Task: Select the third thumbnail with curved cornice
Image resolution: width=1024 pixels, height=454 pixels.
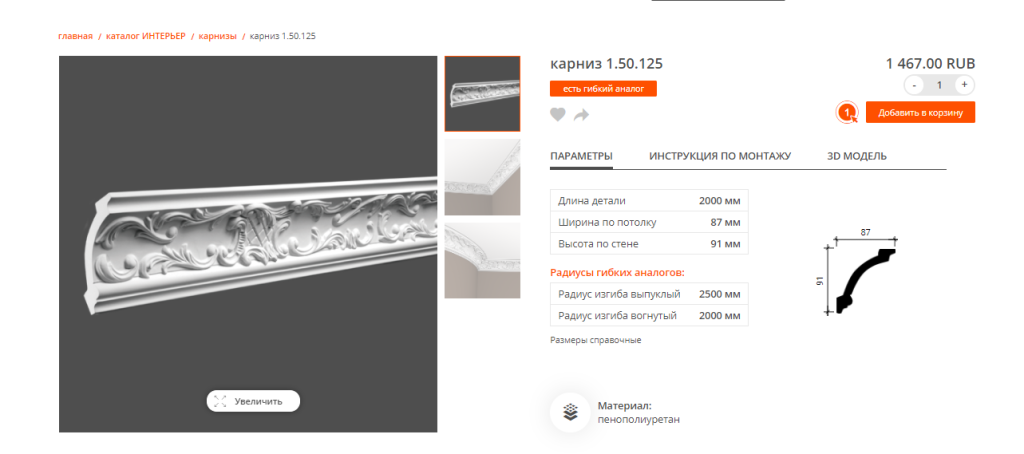Action: coord(483,261)
